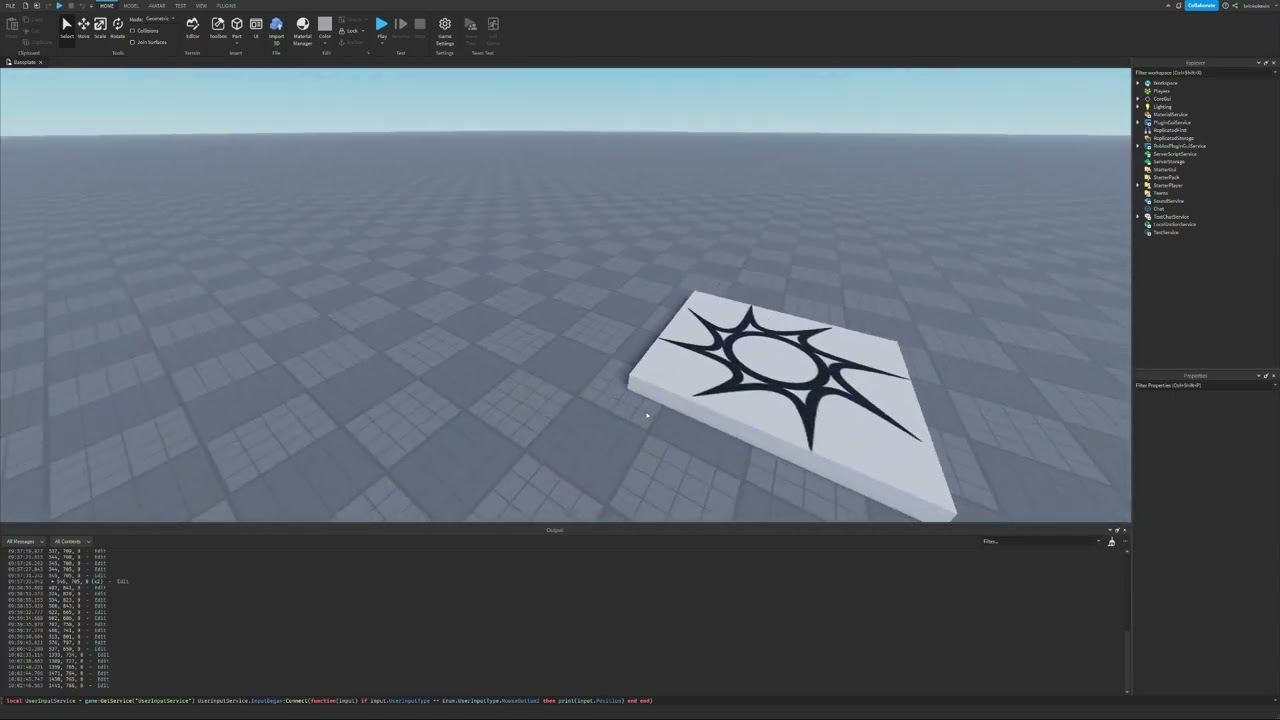Choose the Scale tool
1280x720 pixels.
click(x=100, y=27)
